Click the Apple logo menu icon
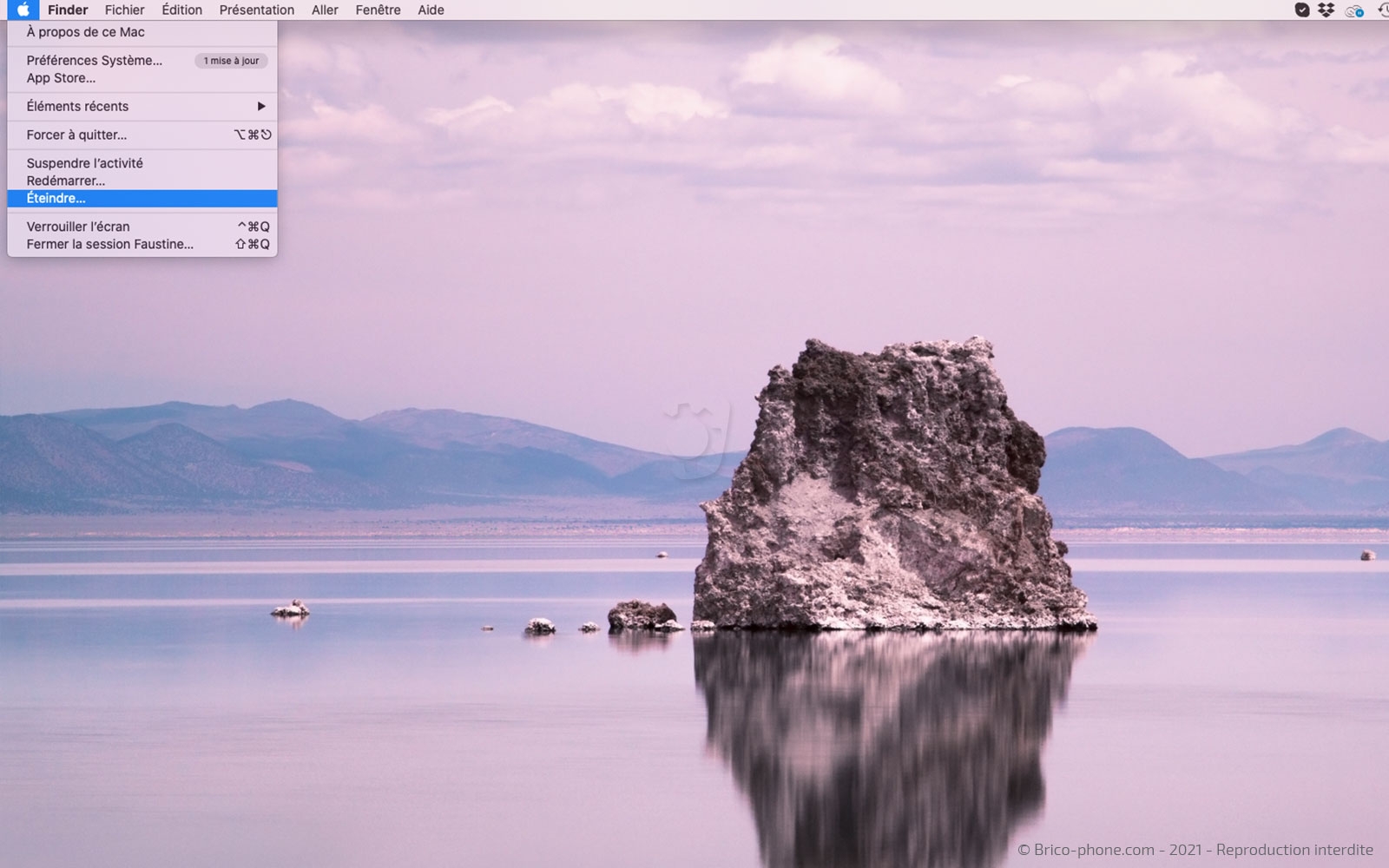Screen dimensions: 1389x868 [23, 10]
